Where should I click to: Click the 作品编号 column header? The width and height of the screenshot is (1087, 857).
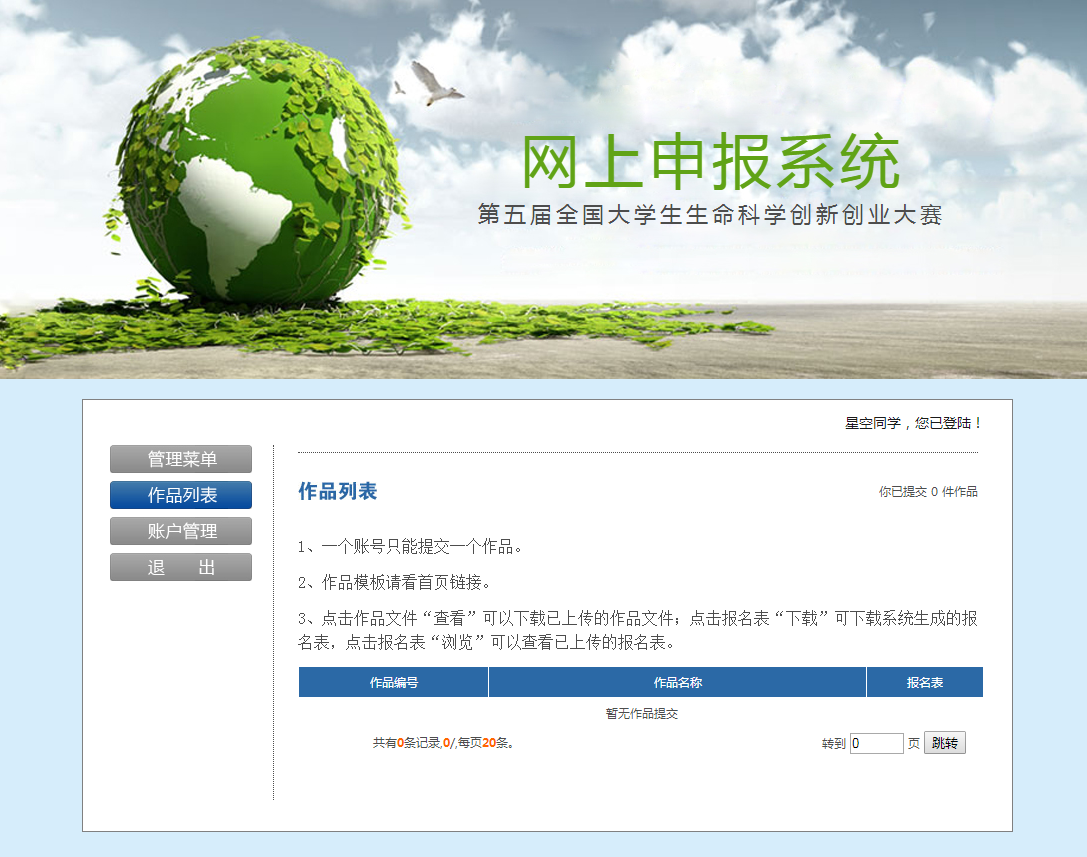393,683
